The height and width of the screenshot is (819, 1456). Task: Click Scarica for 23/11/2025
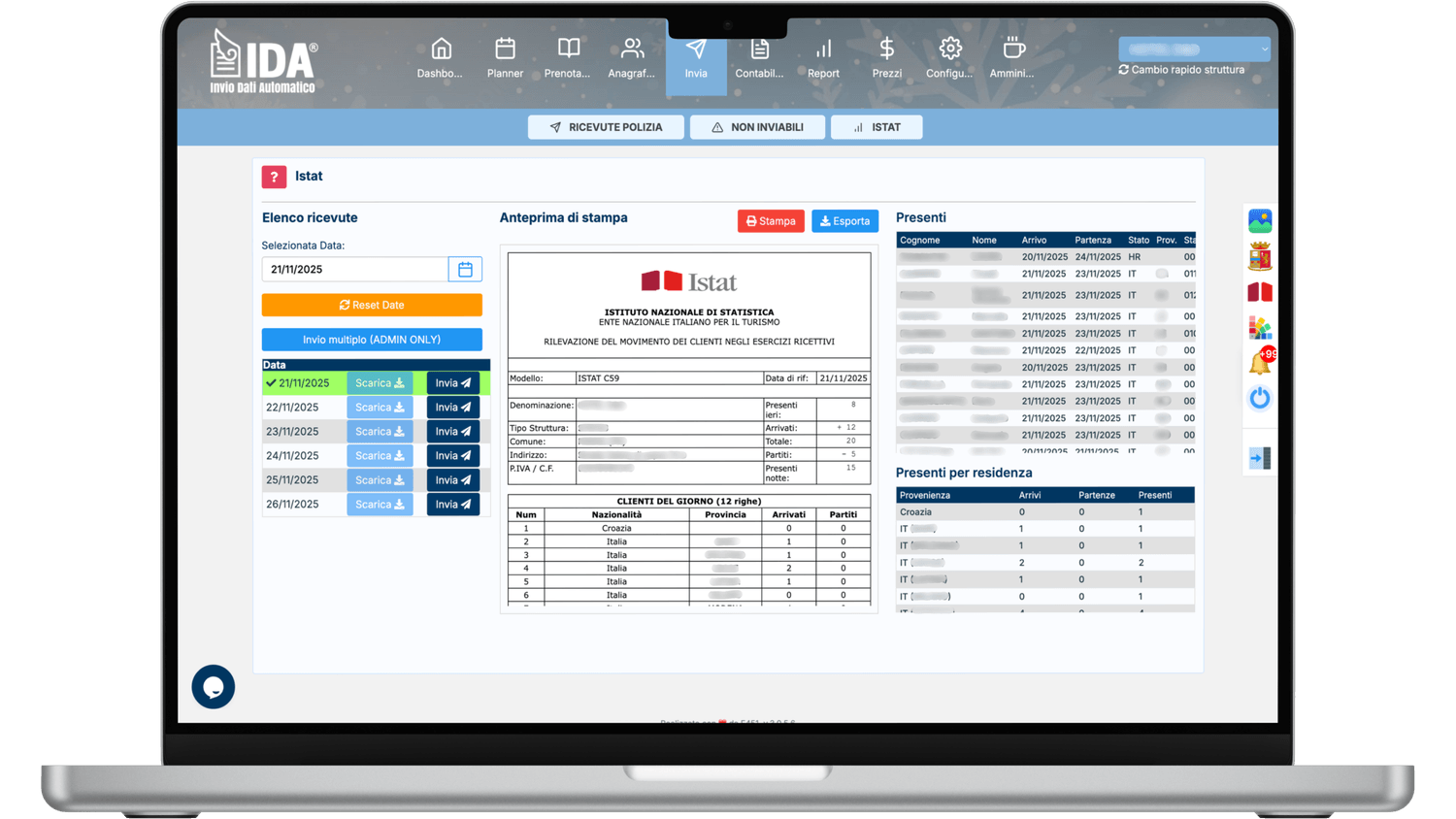(x=380, y=432)
